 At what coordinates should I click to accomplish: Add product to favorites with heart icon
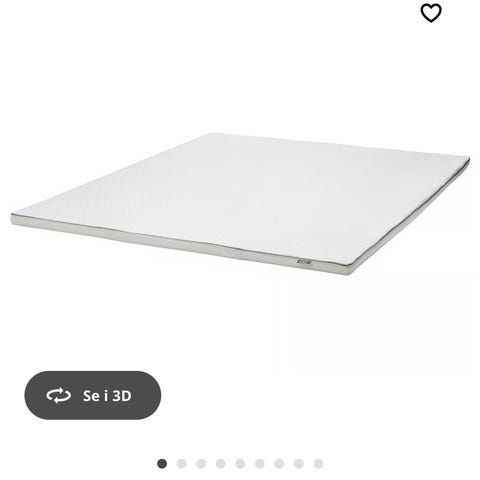pos(431,13)
